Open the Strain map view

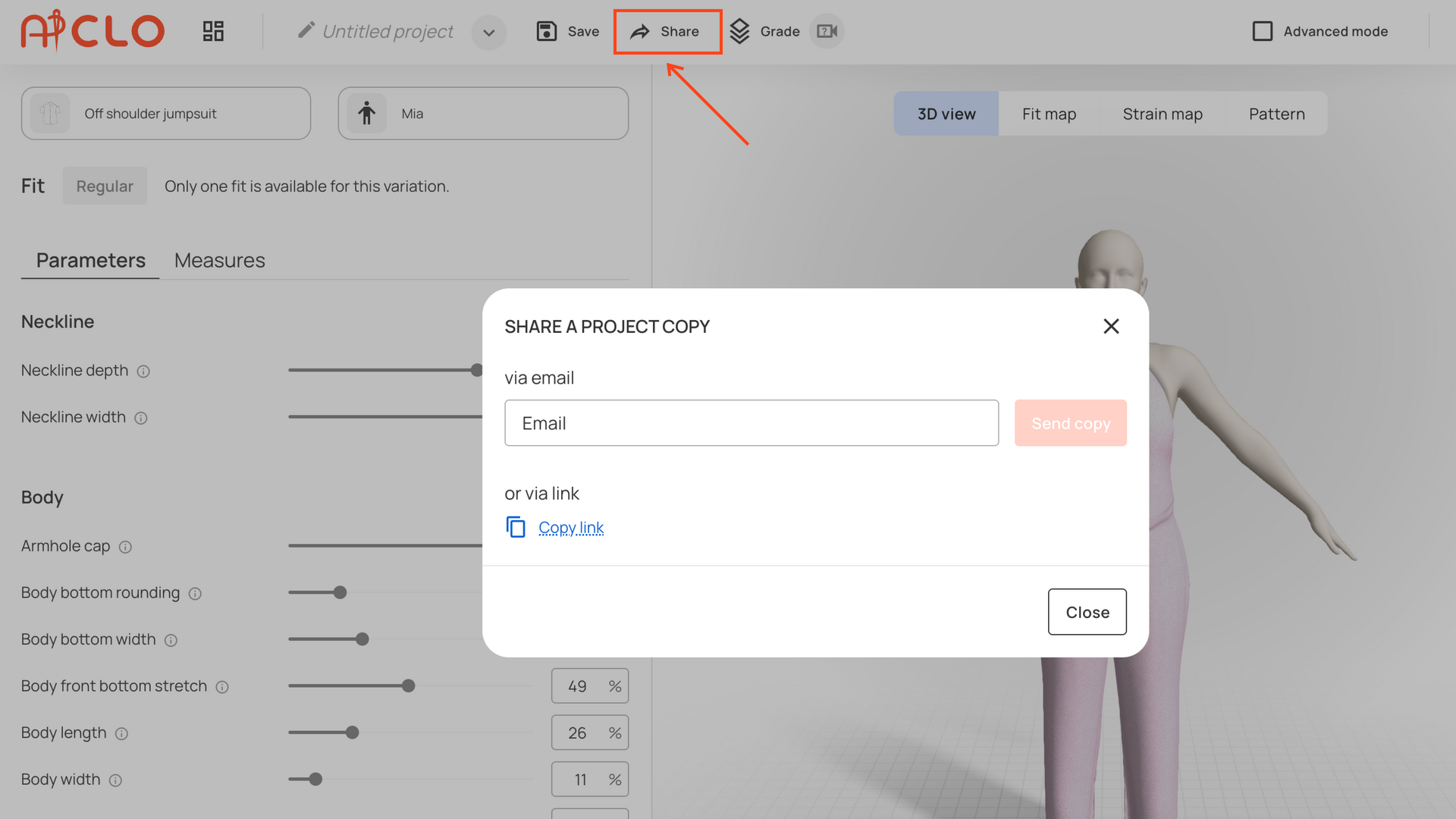pos(1163,114)
